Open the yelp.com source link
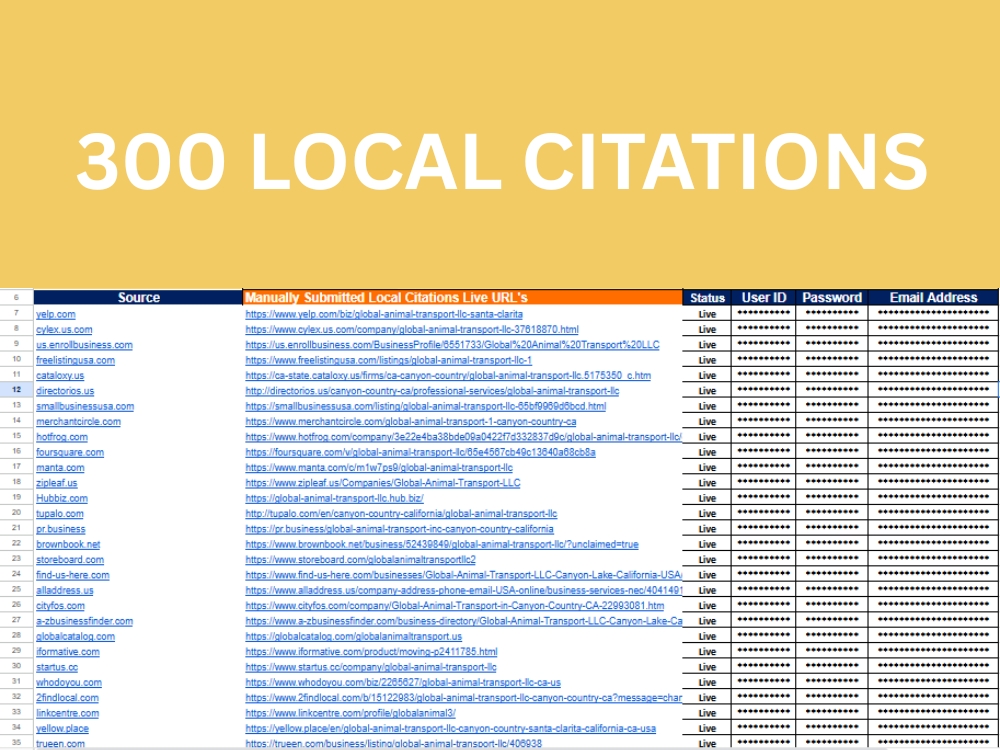 55,314
